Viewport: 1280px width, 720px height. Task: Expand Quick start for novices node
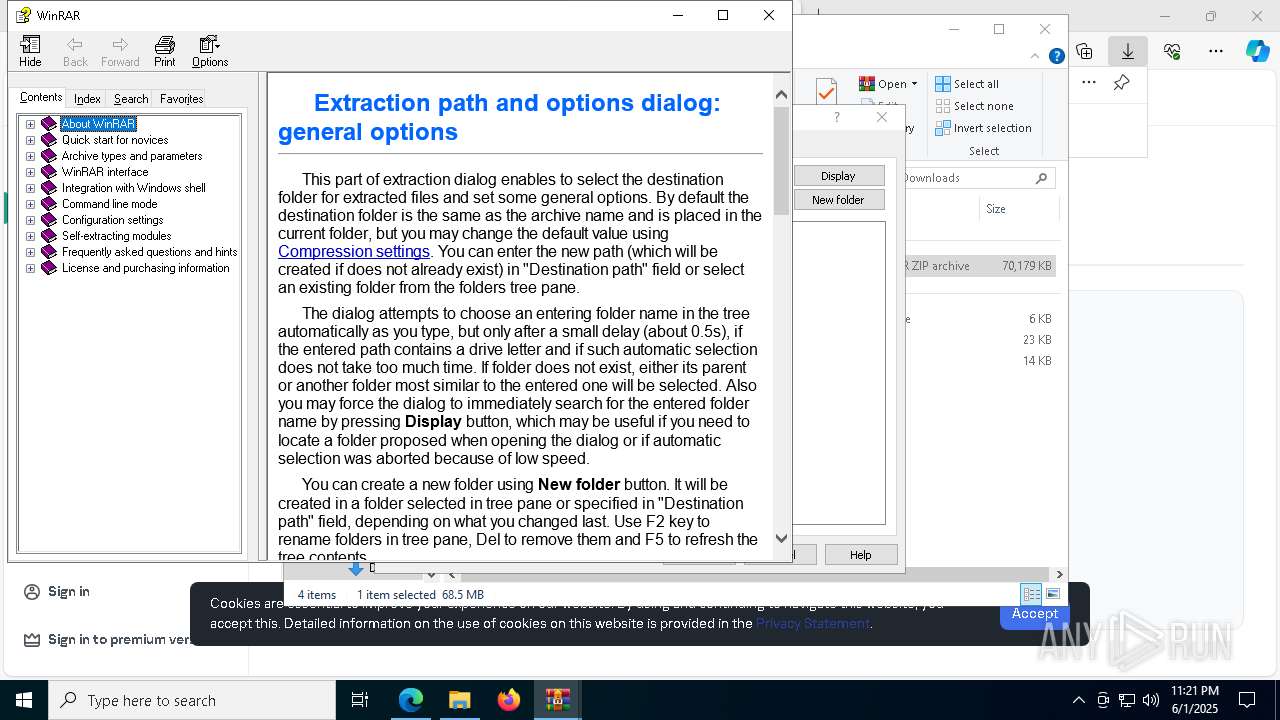(x=30, y=140)
